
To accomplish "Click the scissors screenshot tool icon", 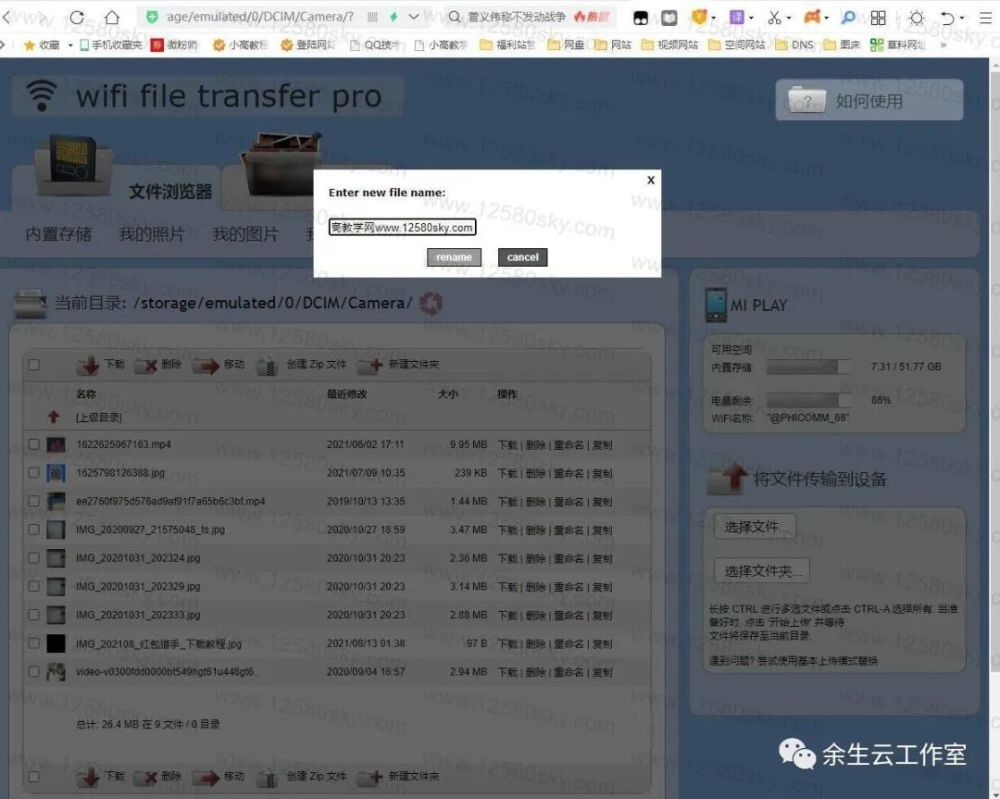I will [774, 17].
